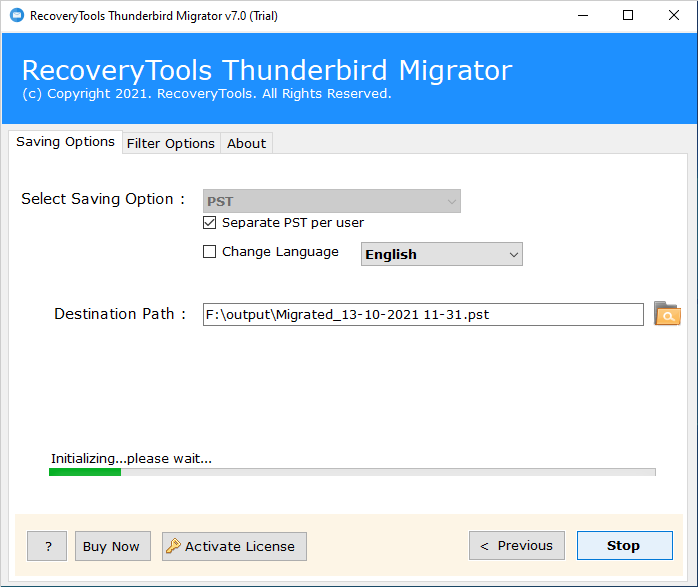Click the 'Destination Path :' label

(120, 314)
